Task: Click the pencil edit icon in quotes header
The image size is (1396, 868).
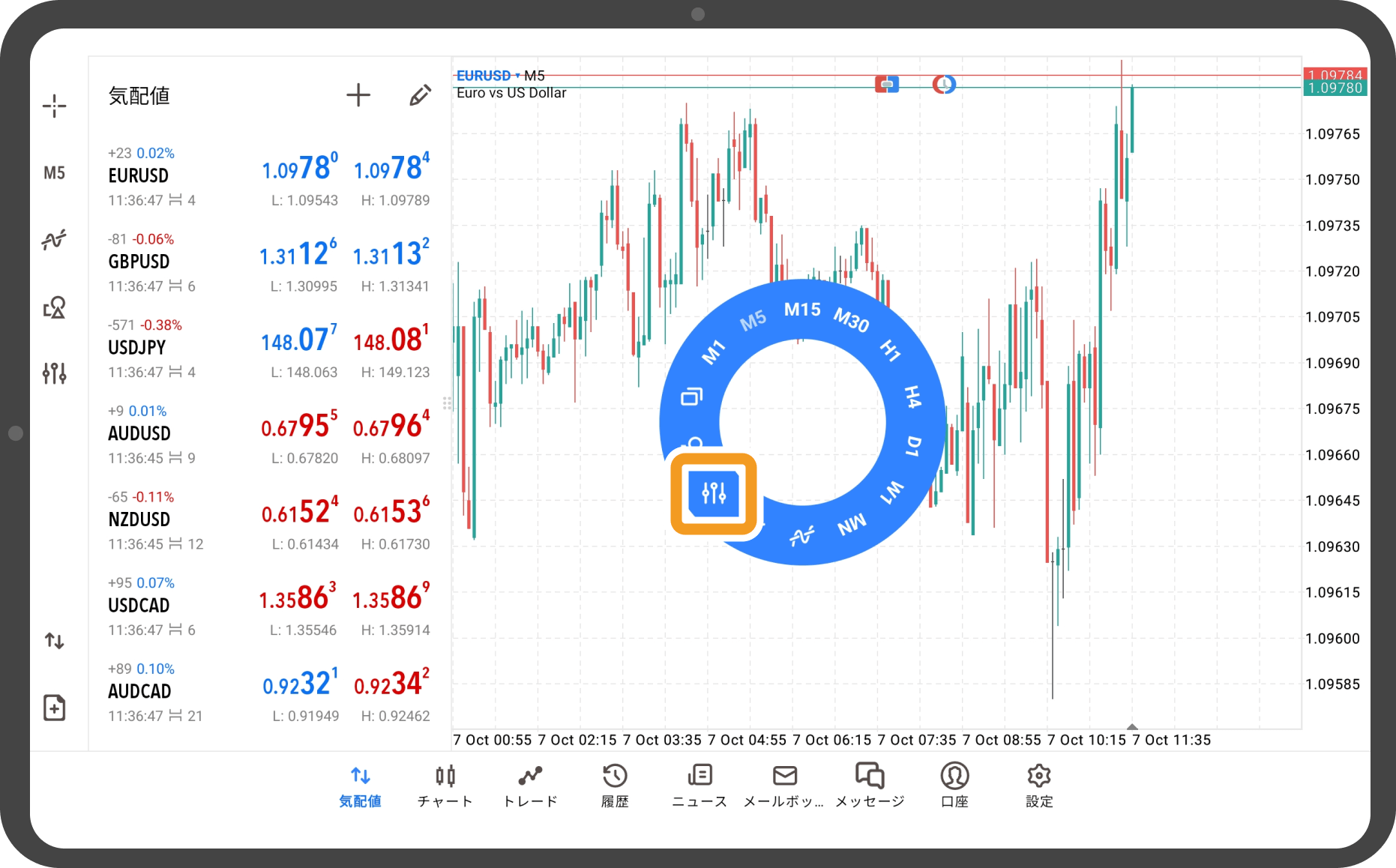Action: (x=420, y=95)
